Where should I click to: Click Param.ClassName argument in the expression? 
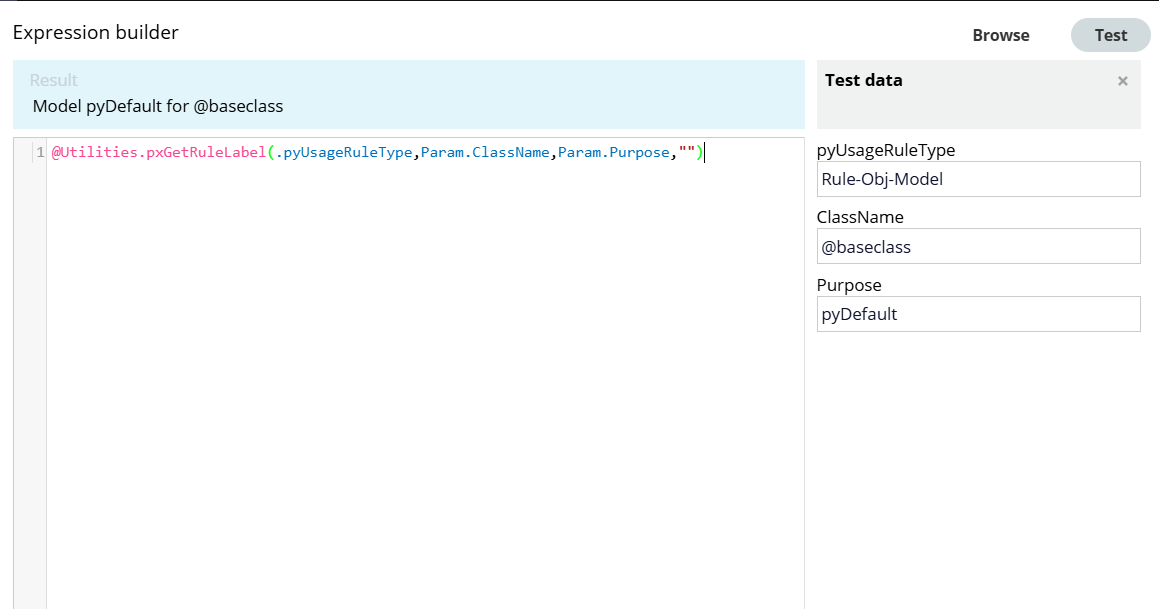[x=485, y=153]
